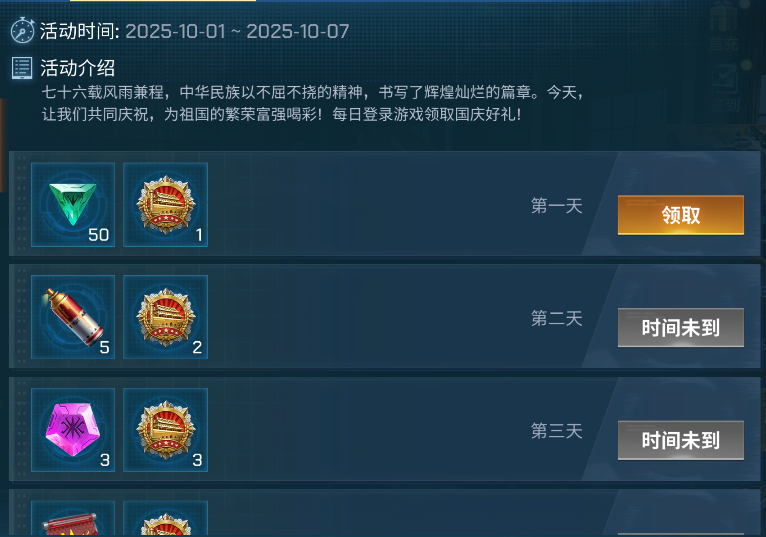Screen dimensions: 766x537
Task: Claim the day one reward with 领取
Action: tap(681, 215)
